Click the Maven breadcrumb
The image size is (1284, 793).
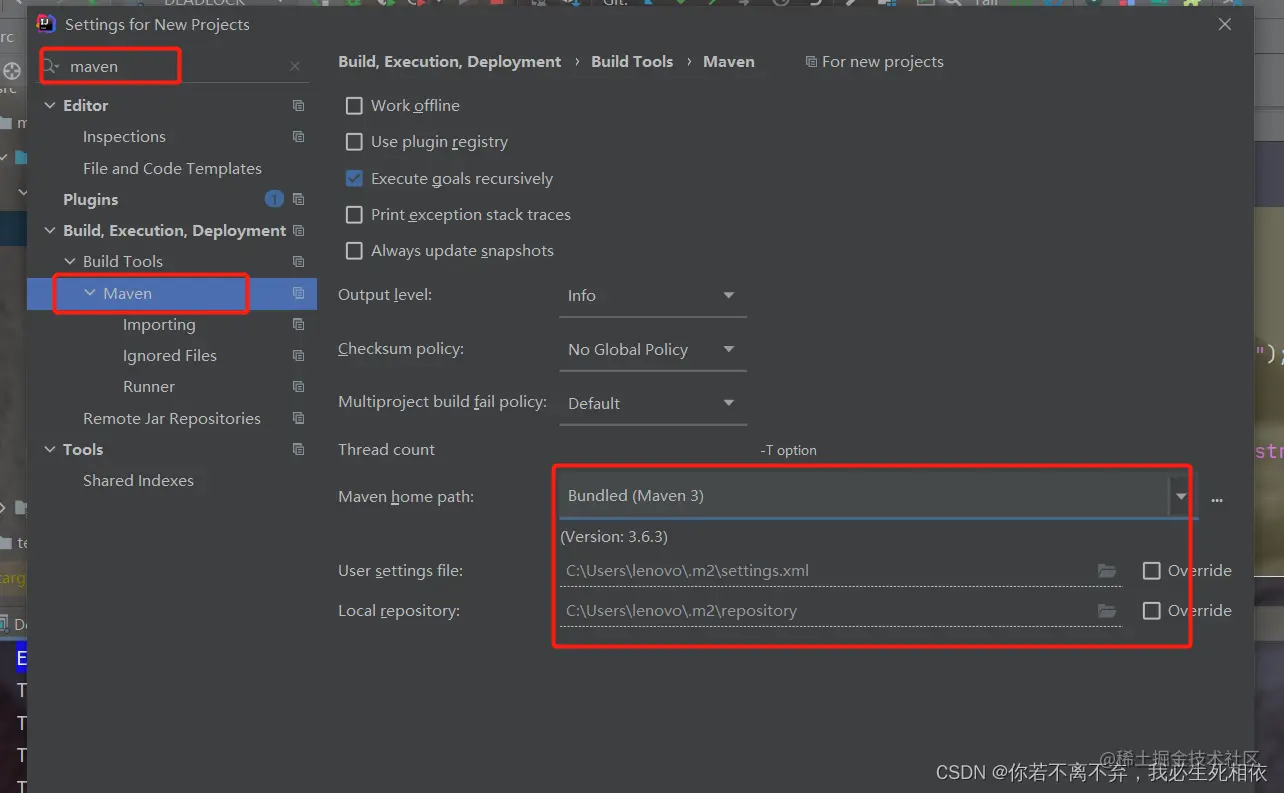pos(729,62)
